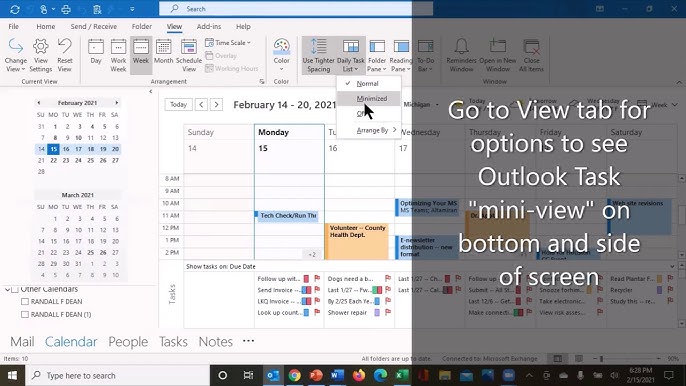Screen dimensions: 686x386
Task: Open the Customize Quick Access Toolbar dropdown
Action: pos(132,9)
